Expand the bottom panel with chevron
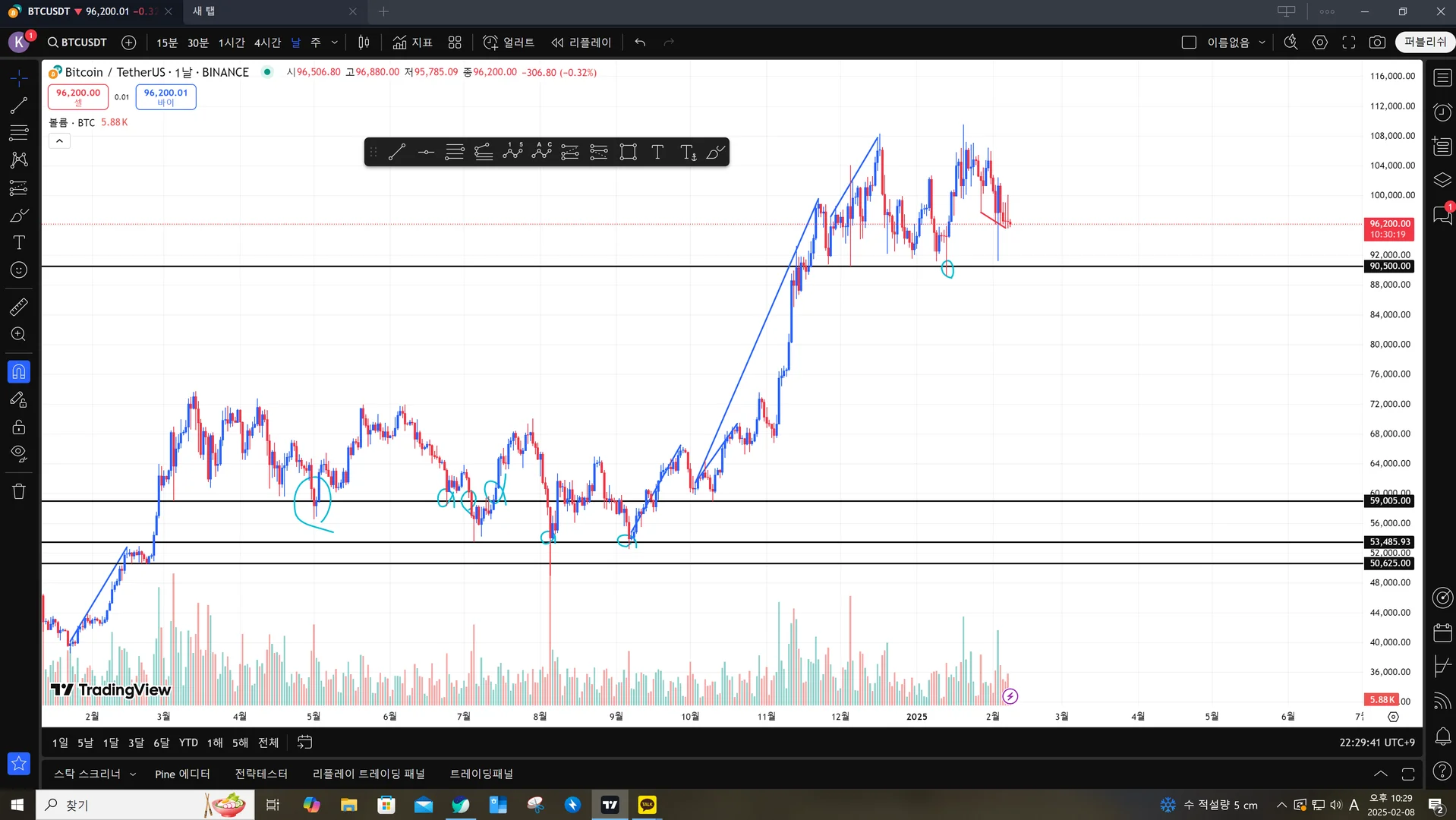1456x820 pixels. pos(1381,774)
